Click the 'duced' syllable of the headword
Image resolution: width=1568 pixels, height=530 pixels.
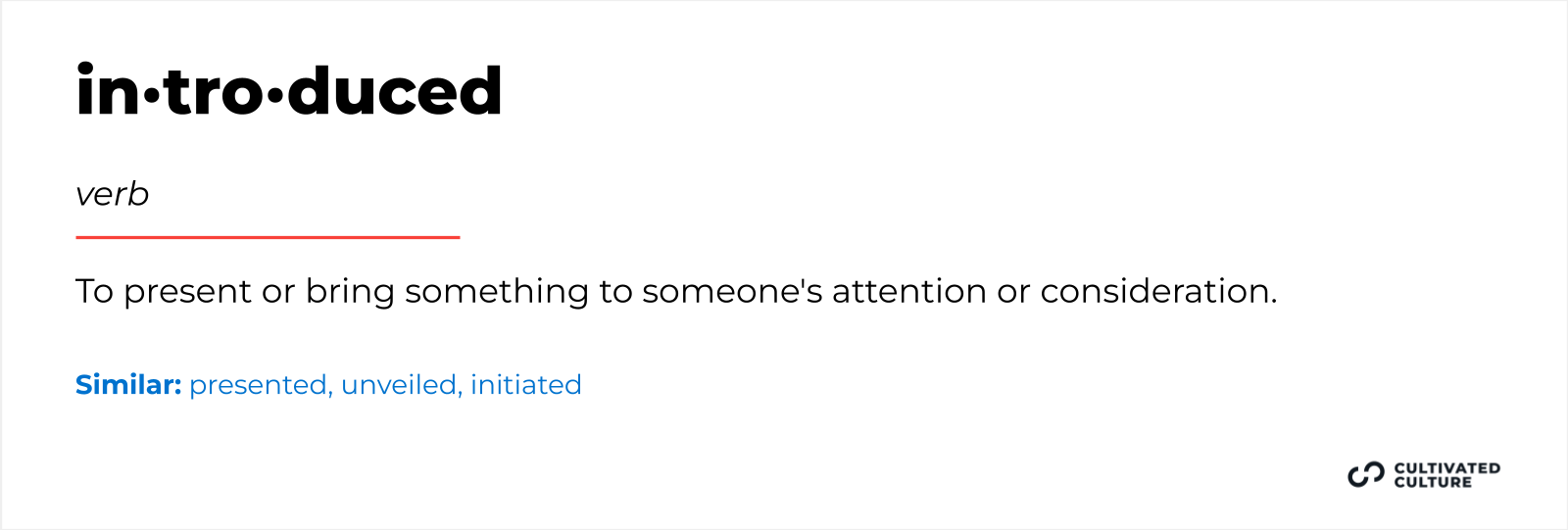[x=395, y=91]
